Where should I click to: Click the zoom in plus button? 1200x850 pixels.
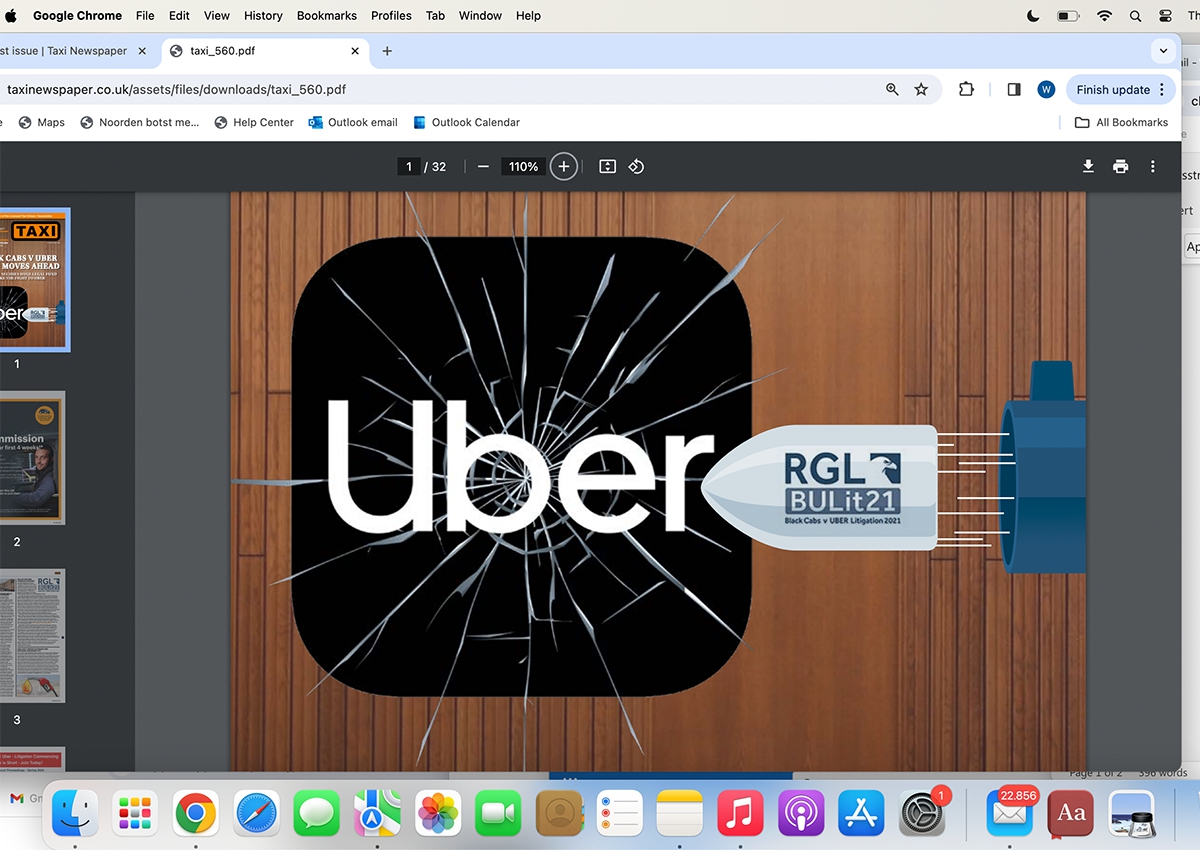564,167
